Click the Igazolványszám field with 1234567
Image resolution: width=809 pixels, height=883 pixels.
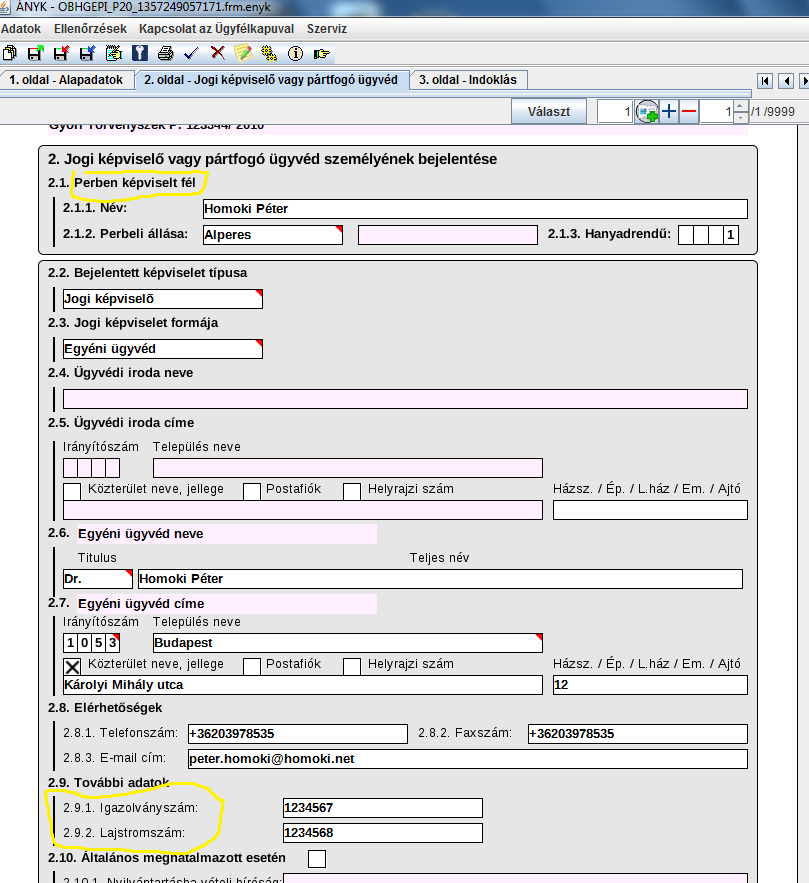pos(383,808)
